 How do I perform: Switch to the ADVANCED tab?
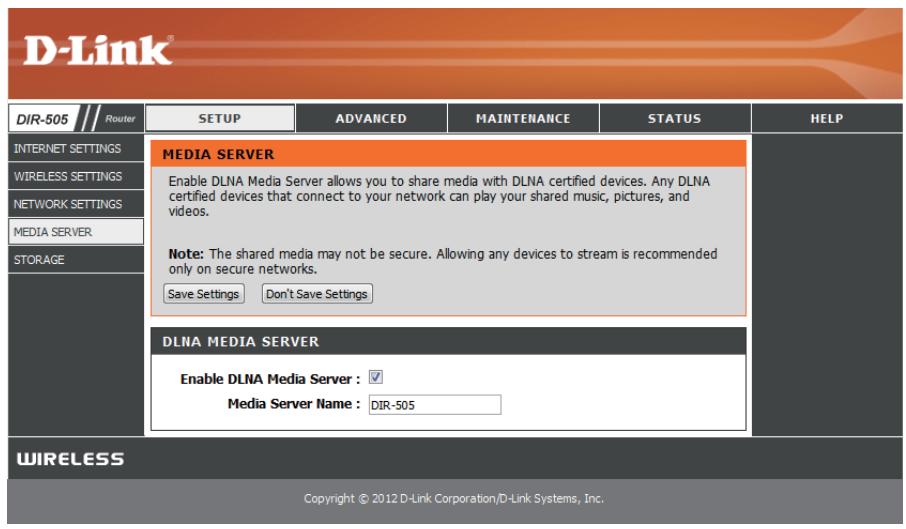coord(371,118)
